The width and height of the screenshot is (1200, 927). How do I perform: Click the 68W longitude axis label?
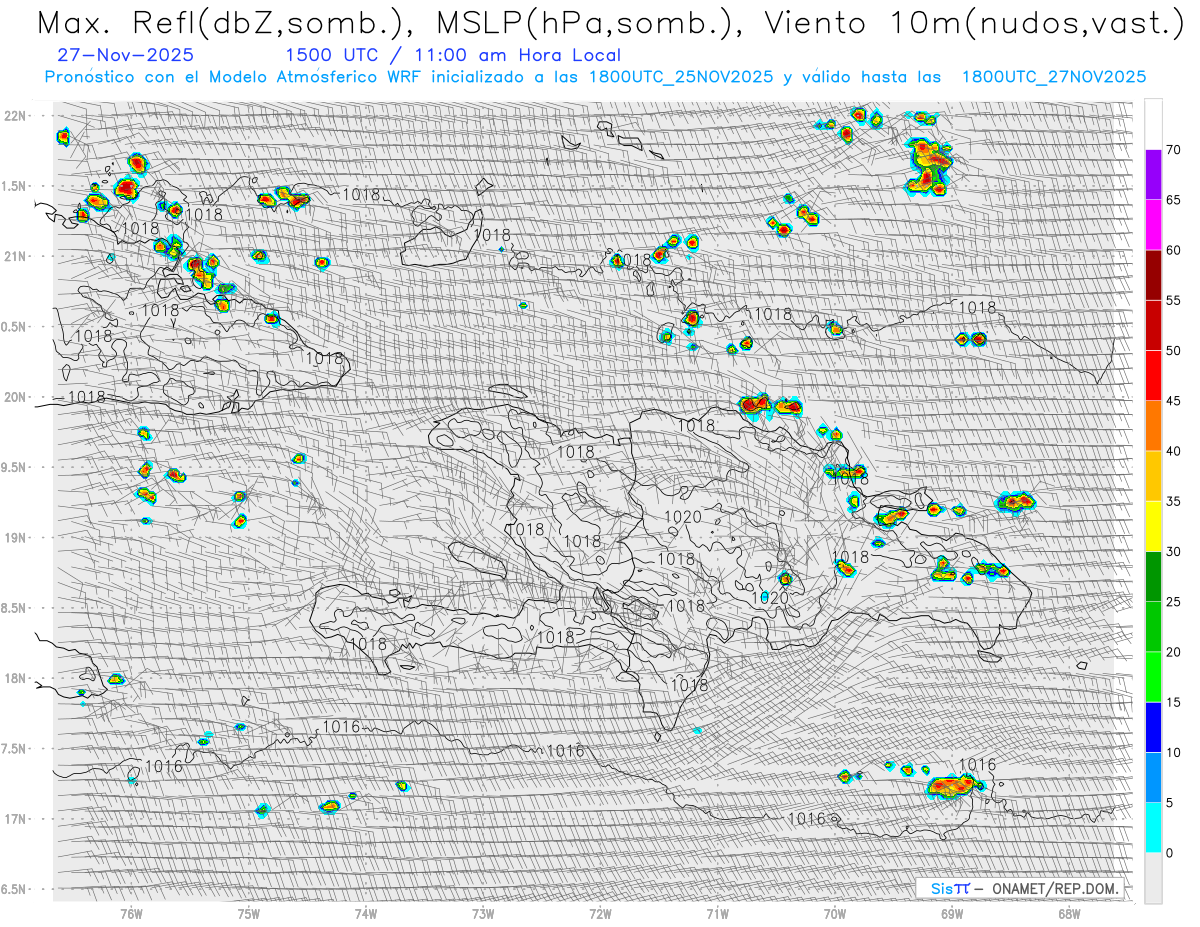point(1068,913)
